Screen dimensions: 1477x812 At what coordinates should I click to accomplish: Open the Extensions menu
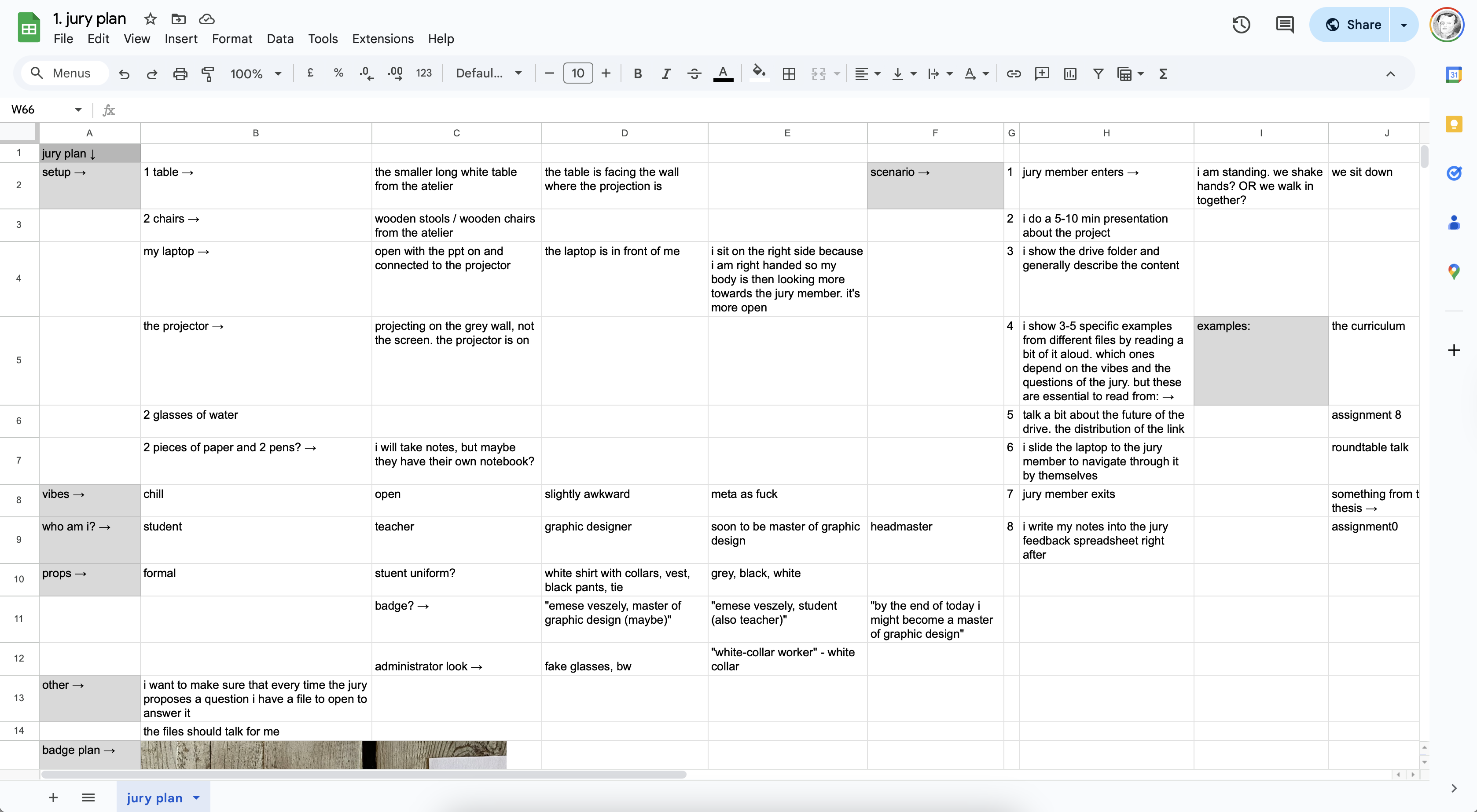382,38
